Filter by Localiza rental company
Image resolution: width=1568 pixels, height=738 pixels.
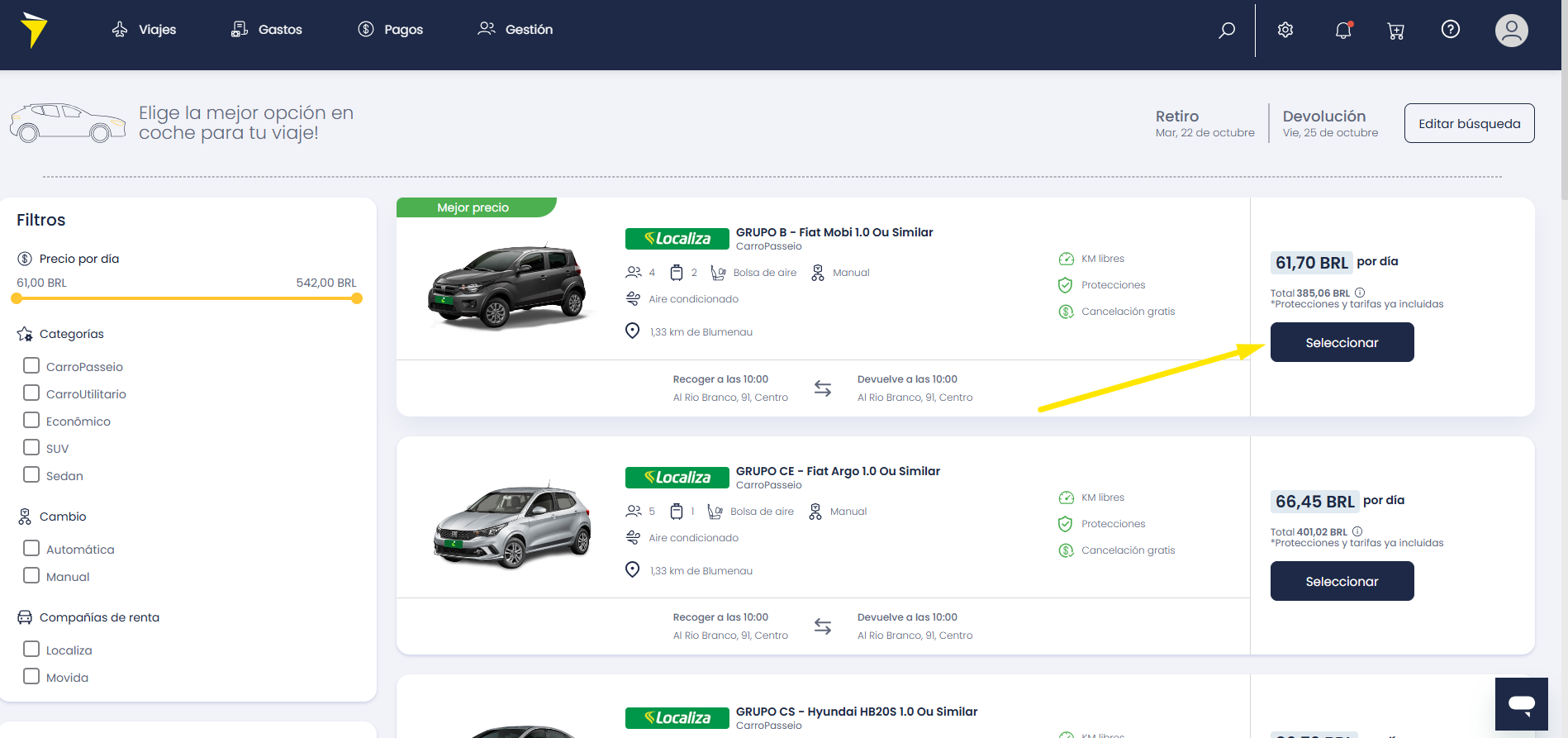tap(31, 649)
